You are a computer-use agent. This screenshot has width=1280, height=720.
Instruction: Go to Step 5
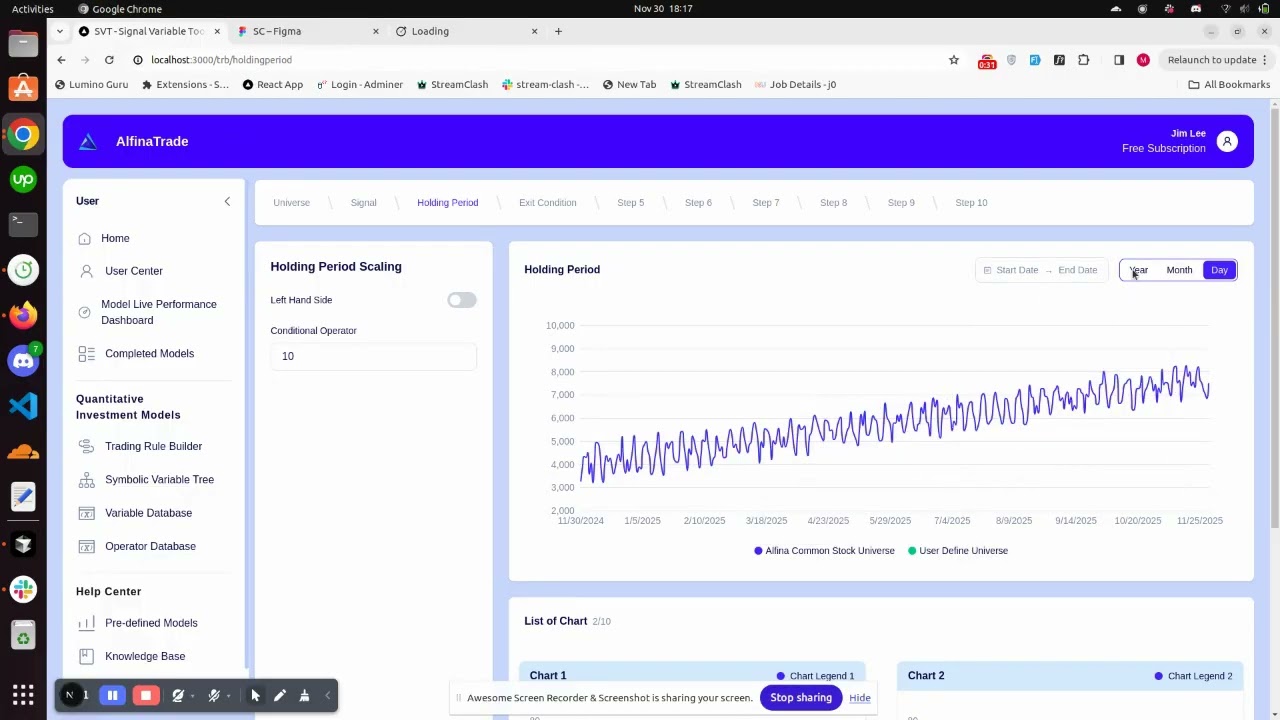point(630,203)
